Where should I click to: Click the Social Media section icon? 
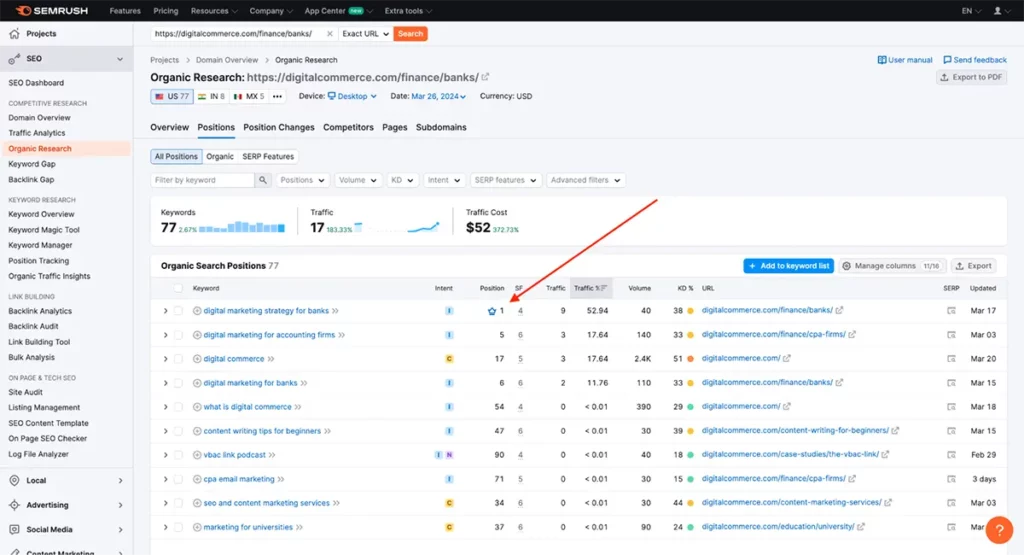tap(14, 530)
